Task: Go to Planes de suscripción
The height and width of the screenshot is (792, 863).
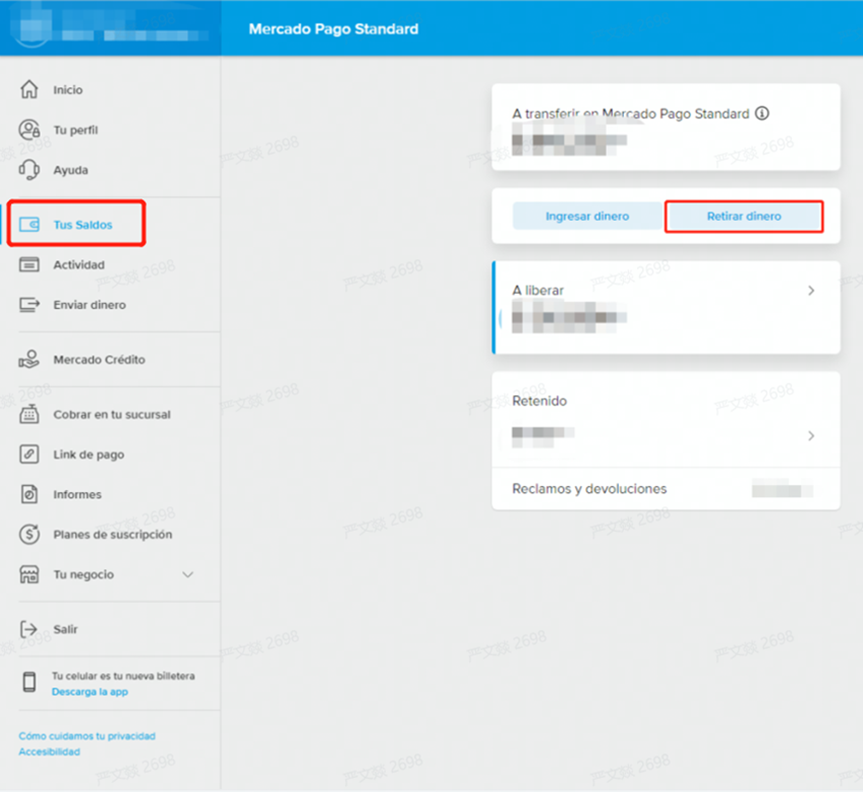Action: point(112,535)
